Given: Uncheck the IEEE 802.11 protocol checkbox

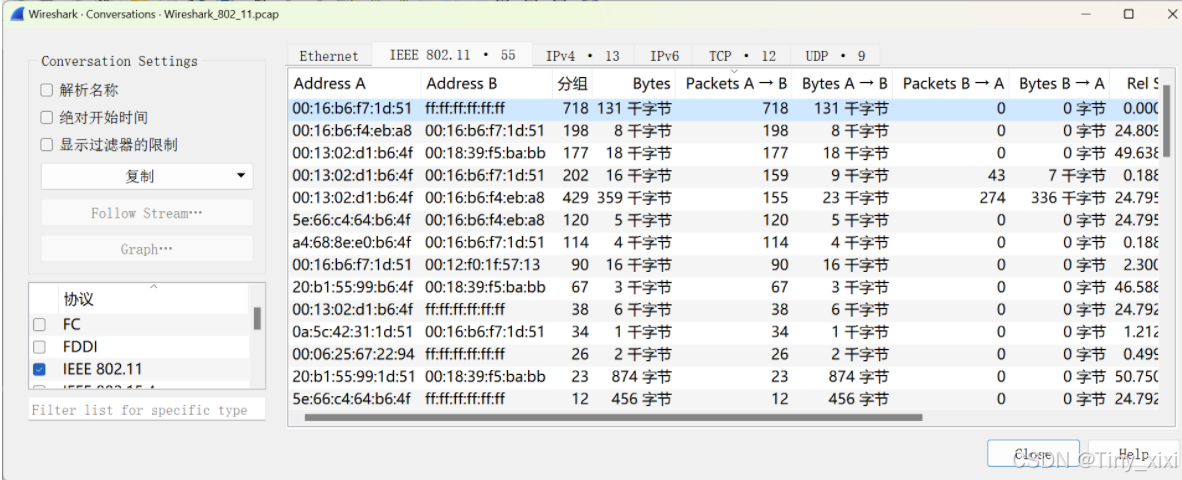Looking at the screenshot, I should tap(39, 369).
